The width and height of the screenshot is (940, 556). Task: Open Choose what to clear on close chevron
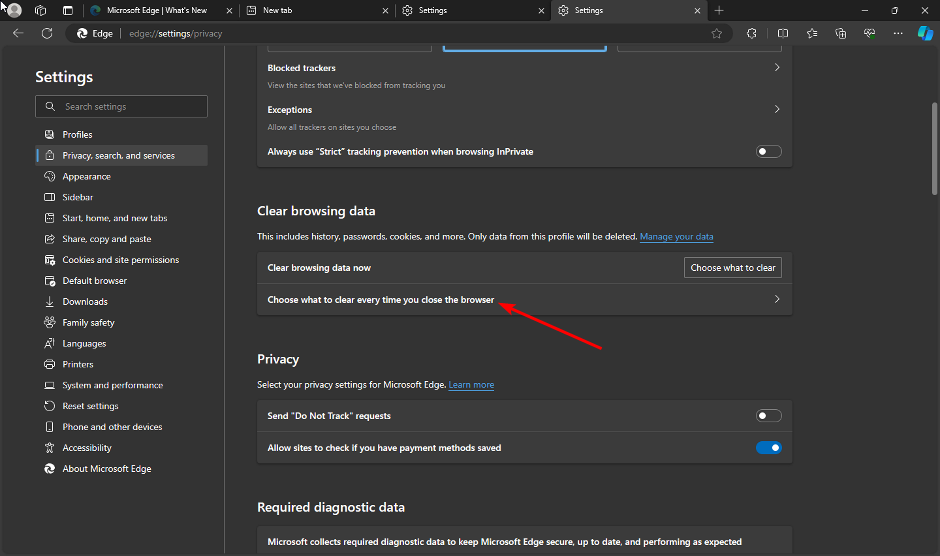tap(777, 299)
